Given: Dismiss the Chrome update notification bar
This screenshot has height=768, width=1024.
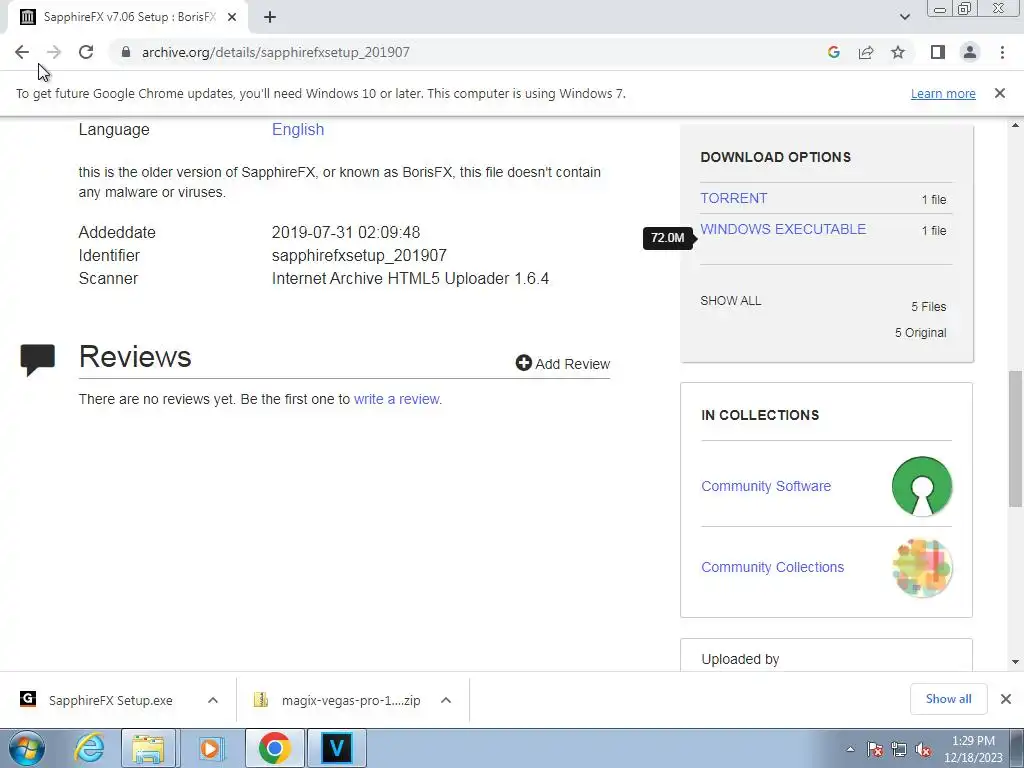Looking at the screenshot, I should point(999,93).
